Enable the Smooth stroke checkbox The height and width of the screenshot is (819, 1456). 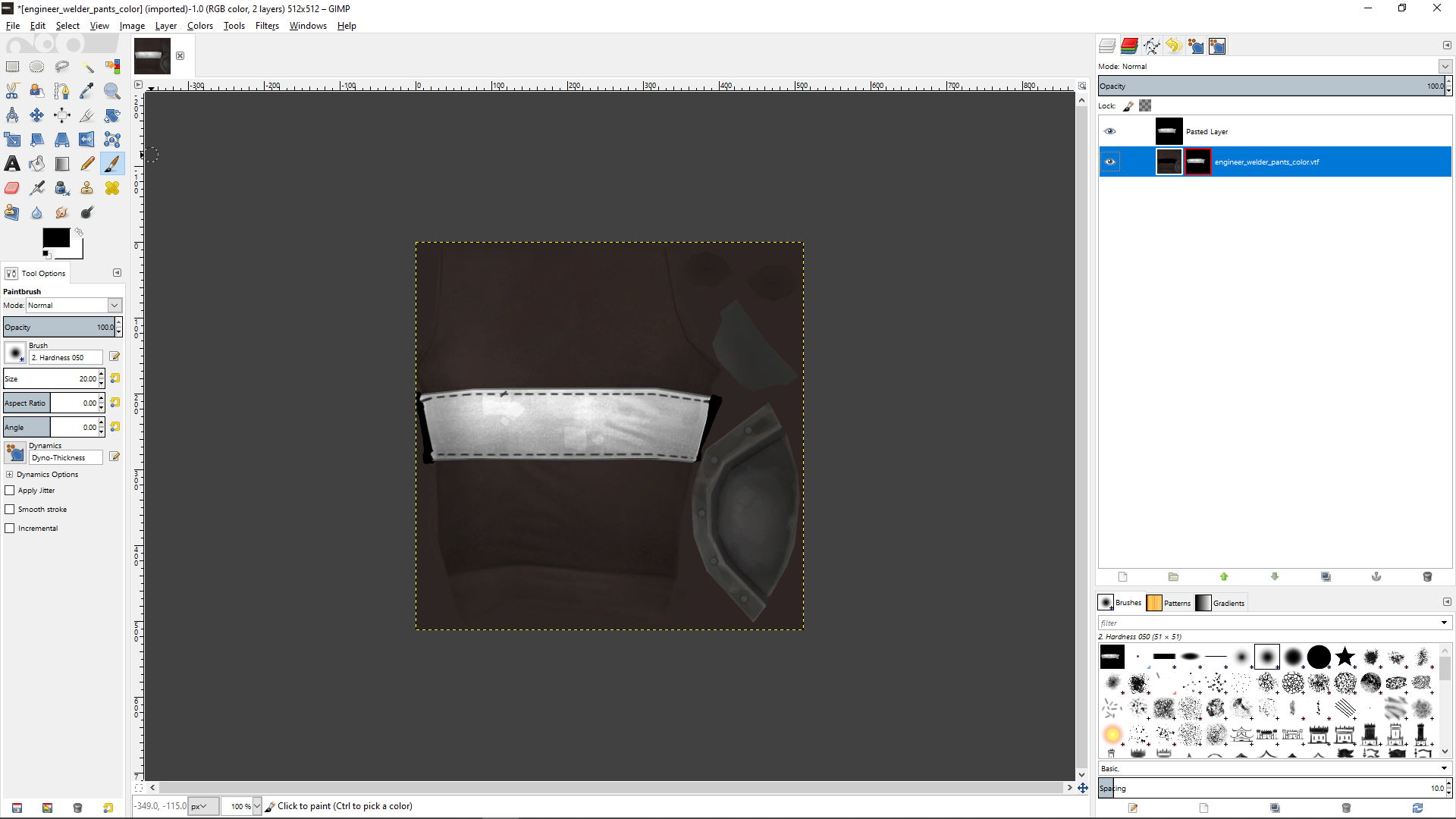[10, 510]
